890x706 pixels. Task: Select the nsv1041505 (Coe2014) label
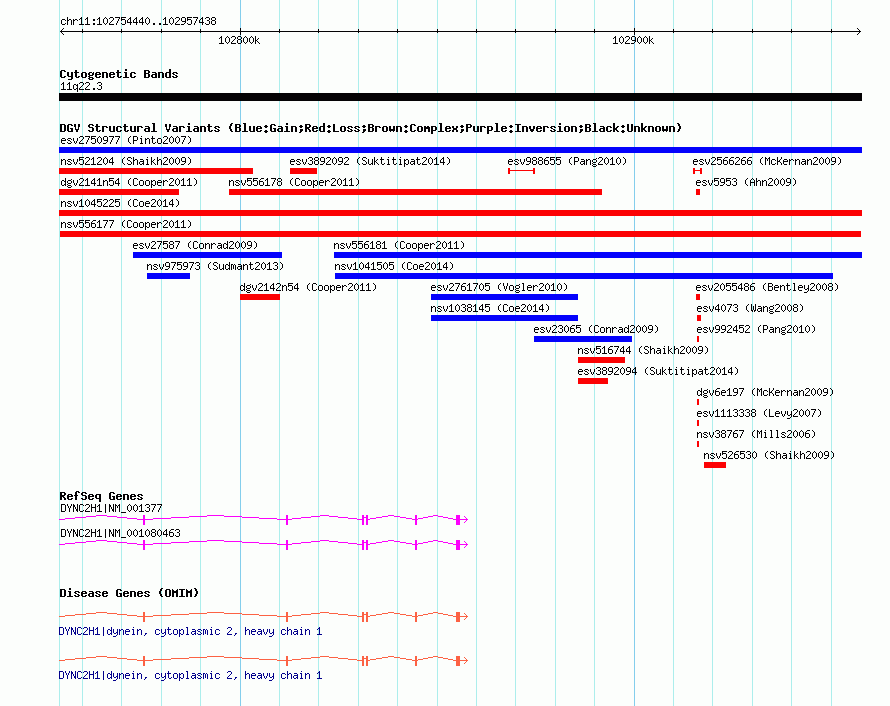(x=394, y=266)
